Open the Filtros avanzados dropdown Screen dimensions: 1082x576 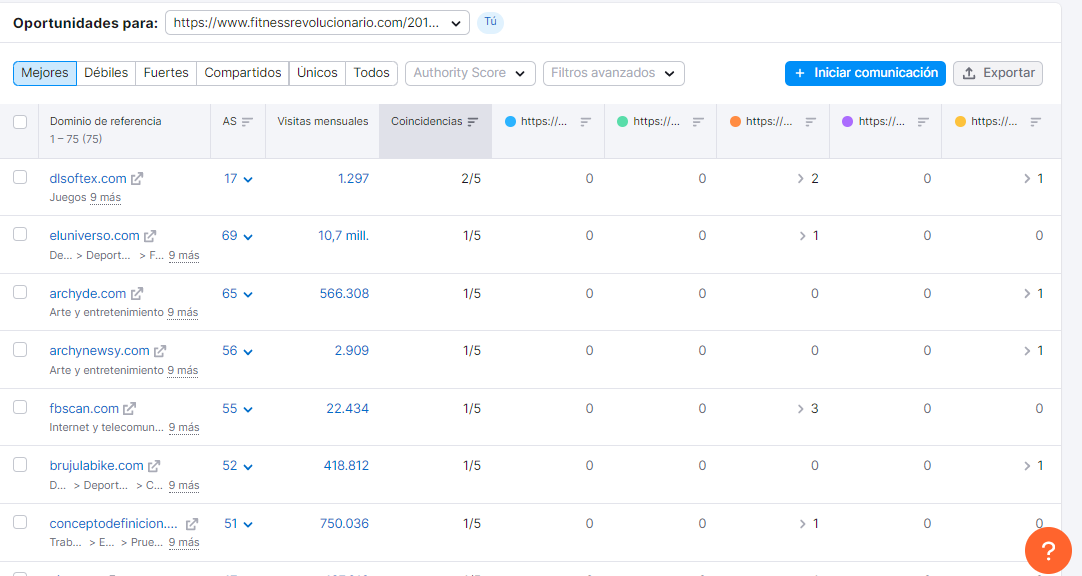613,73
